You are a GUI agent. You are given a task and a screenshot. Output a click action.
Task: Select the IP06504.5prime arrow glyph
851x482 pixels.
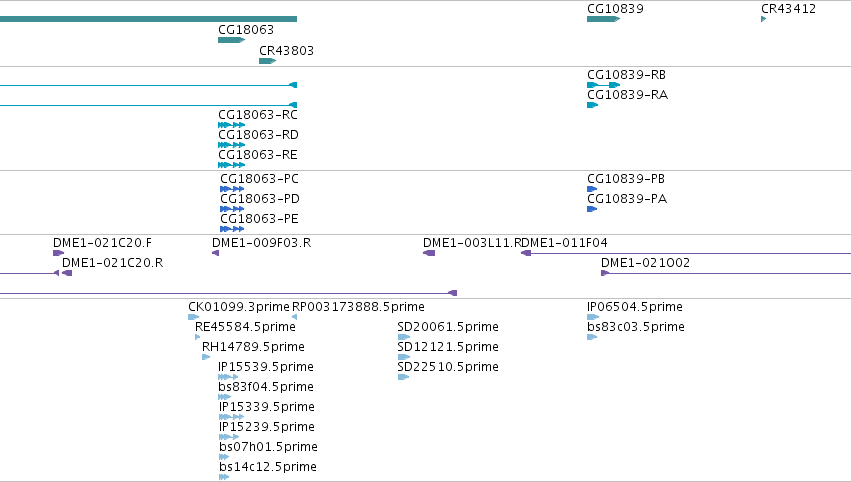tap(593, 317)
